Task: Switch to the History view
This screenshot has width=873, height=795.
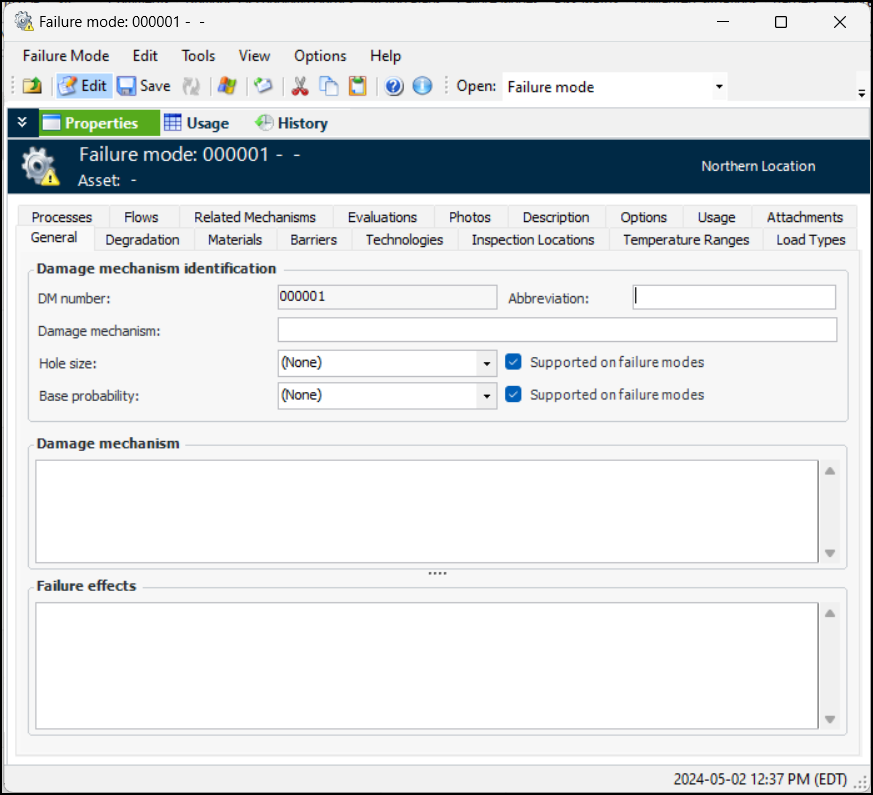Action: point(291,124)
